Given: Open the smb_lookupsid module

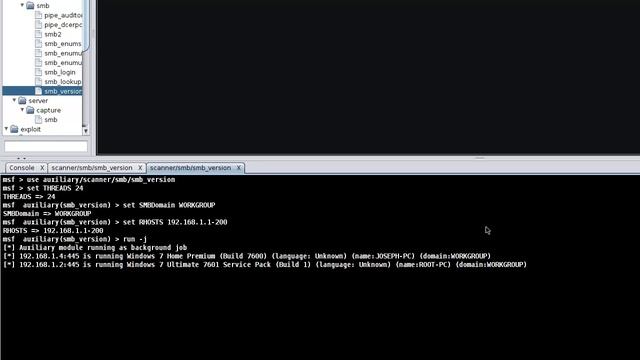Looking at the screenshot, I should click(x=63, y=82).
